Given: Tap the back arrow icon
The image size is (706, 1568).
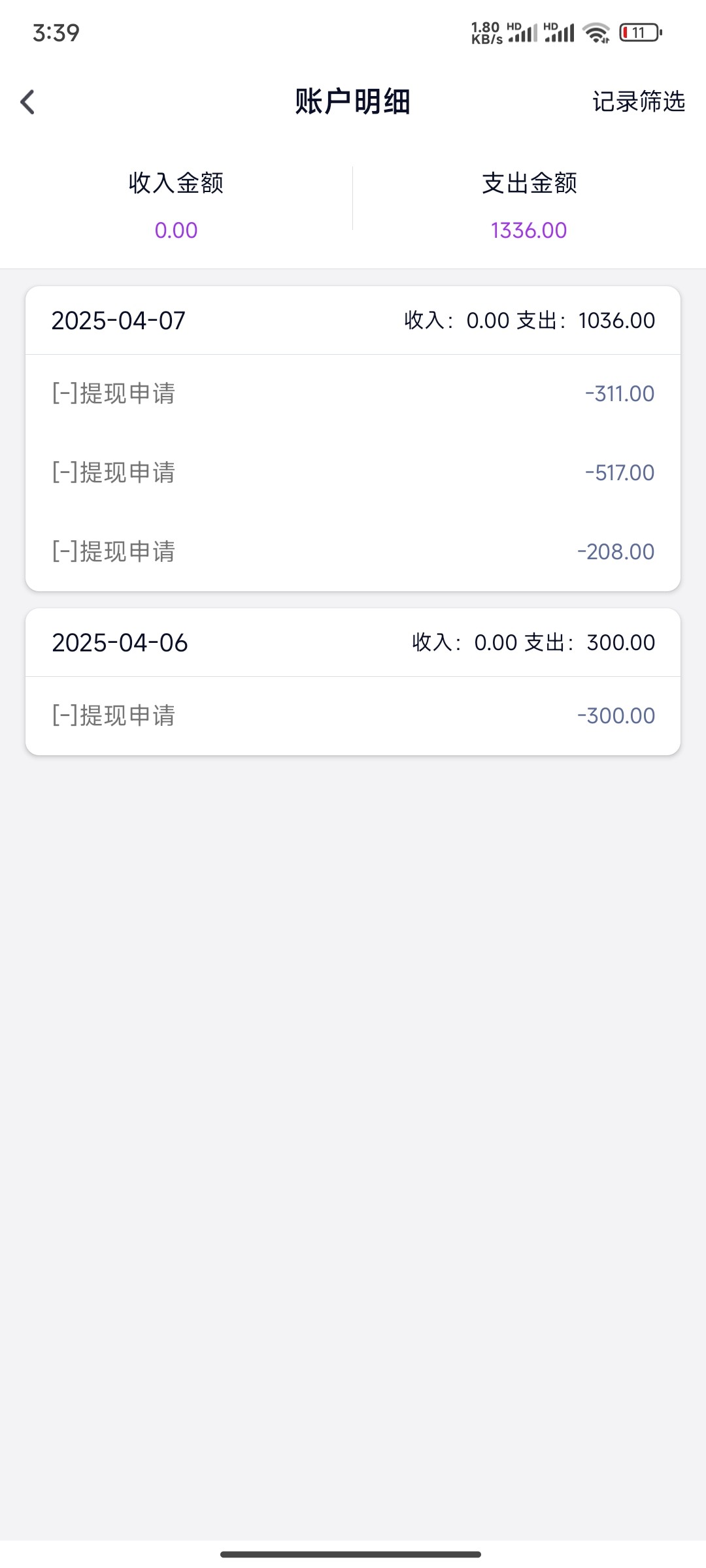Looking at the screenshot, I should pyautogui.click(x=27, y=102).
